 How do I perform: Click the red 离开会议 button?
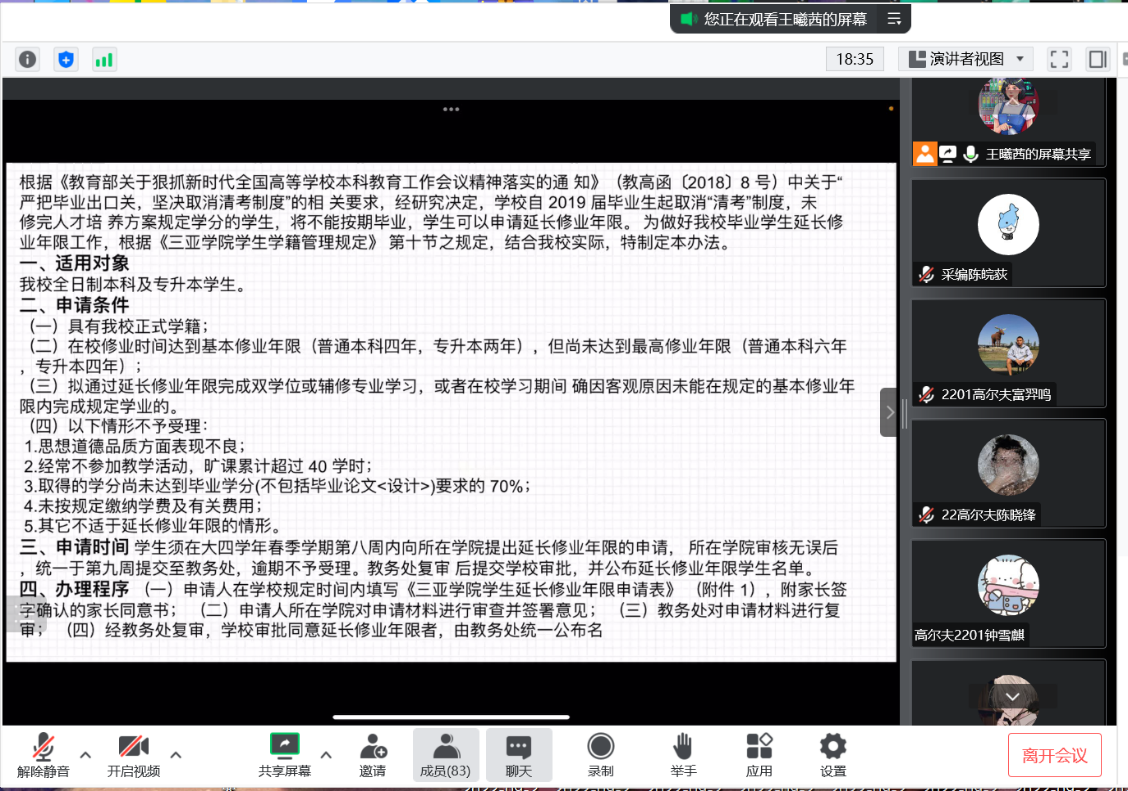point(1054,755)
